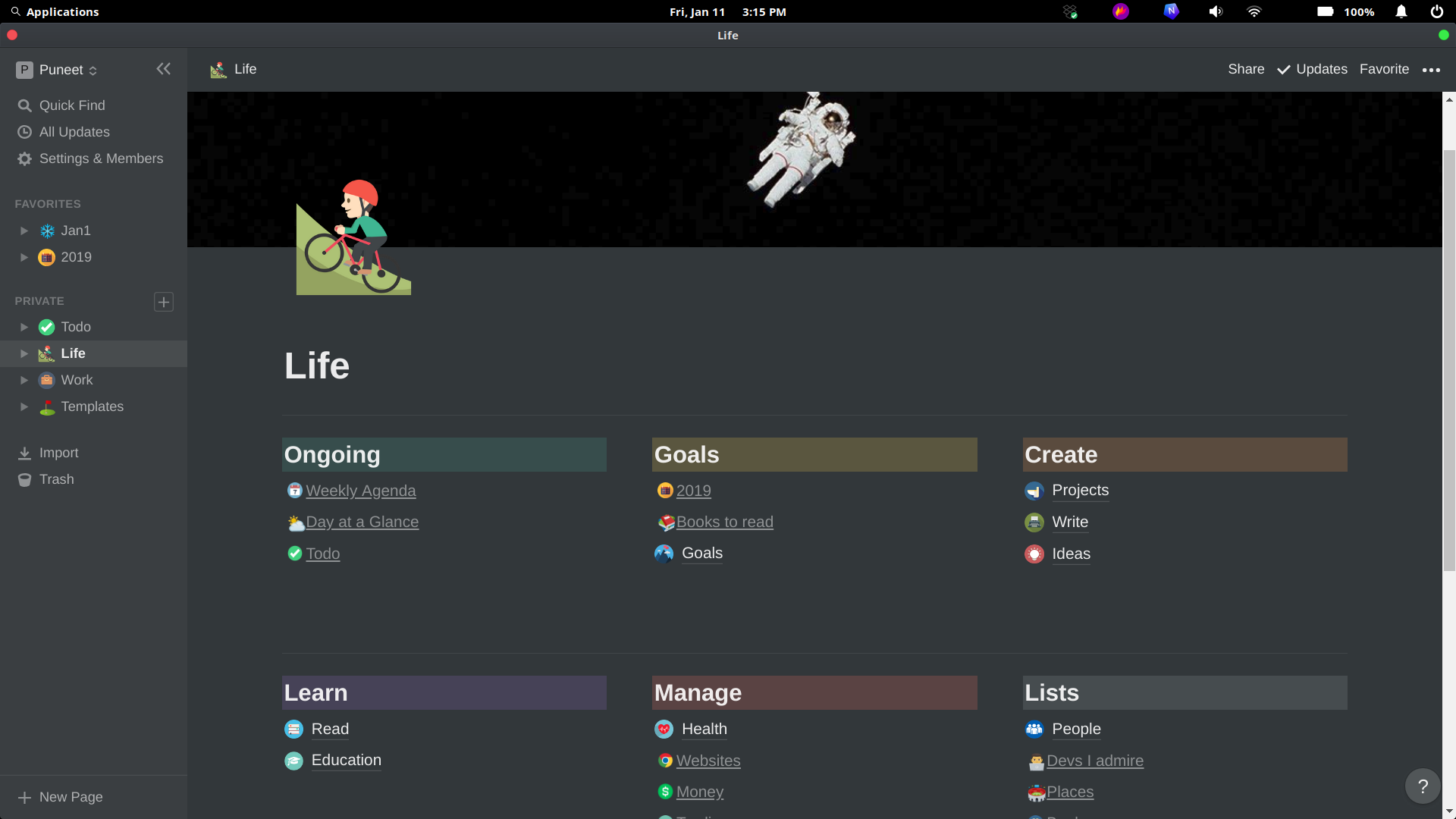Screen dimensions: 1456x819
Task: Open the notification bell in system tray
Action: point(1401,12)
